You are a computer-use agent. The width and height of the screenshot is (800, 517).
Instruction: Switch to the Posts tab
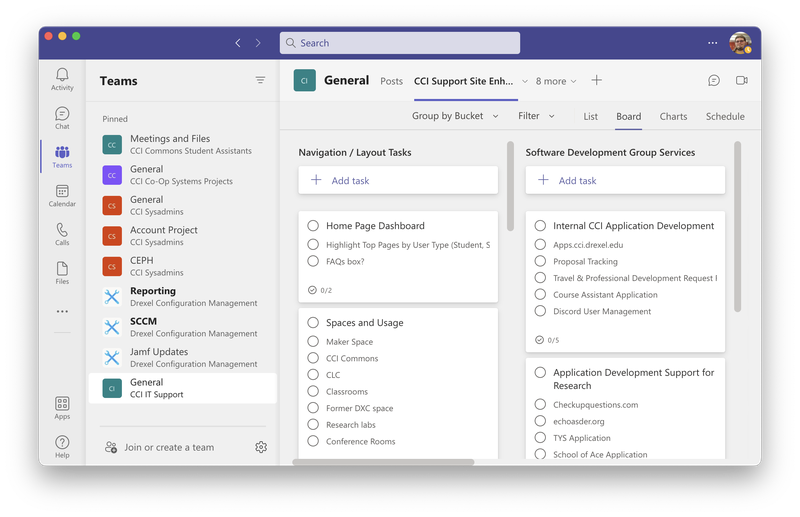391,81
